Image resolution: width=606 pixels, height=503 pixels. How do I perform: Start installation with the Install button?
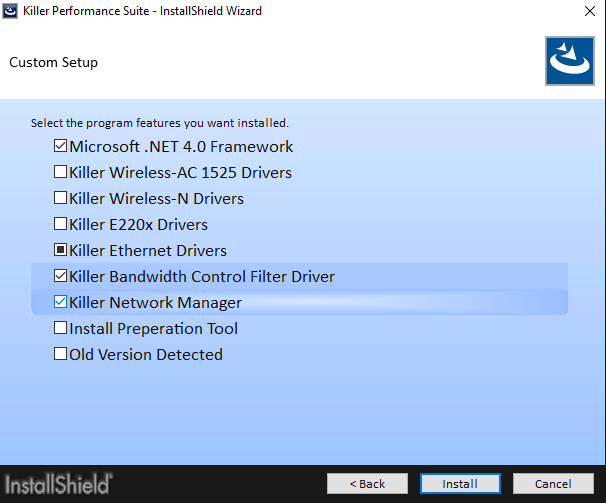(460, 484)
